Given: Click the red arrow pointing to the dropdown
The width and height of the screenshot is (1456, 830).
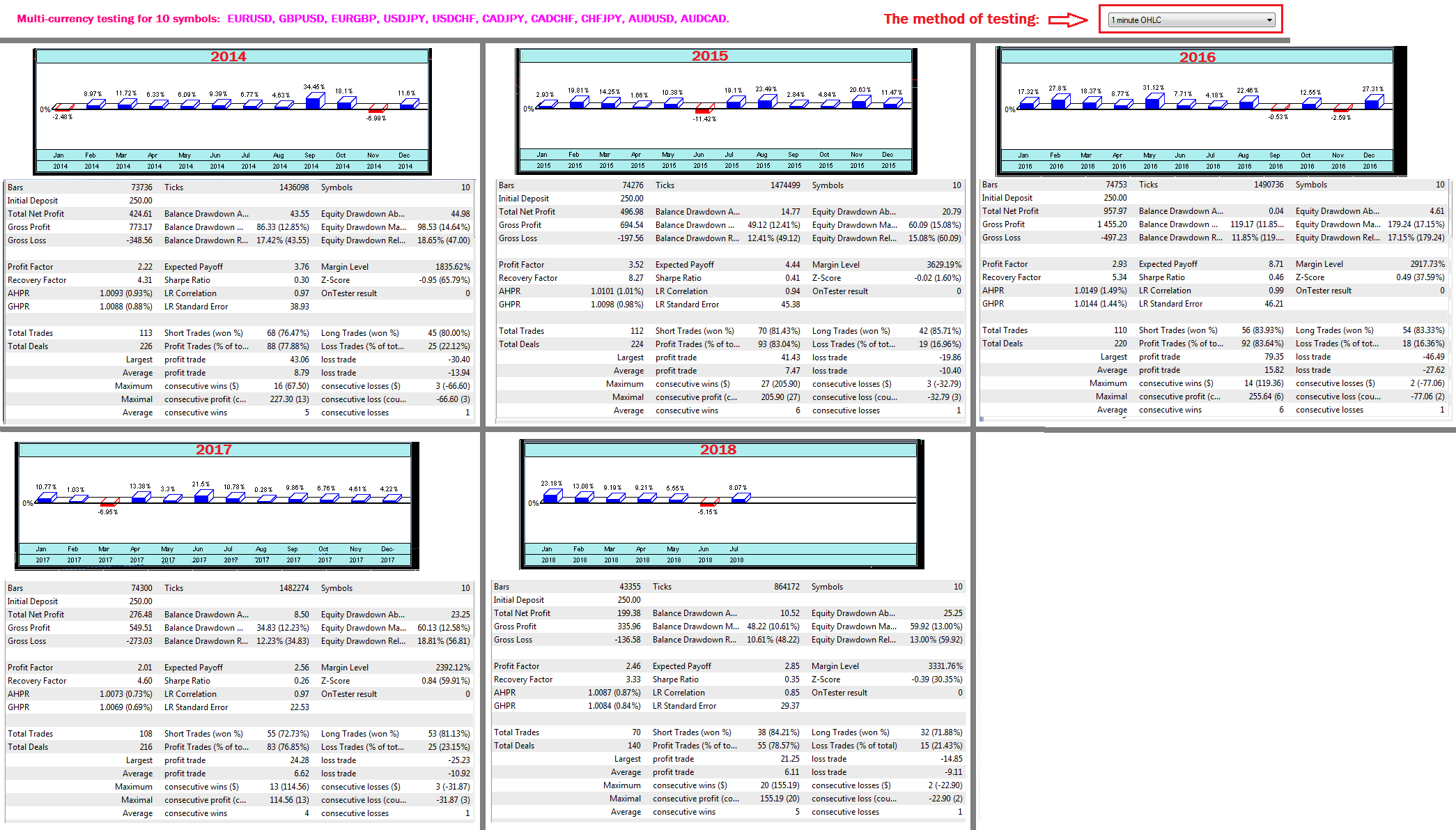Looking at the screenshot, I should click(x=1068, y=20).
